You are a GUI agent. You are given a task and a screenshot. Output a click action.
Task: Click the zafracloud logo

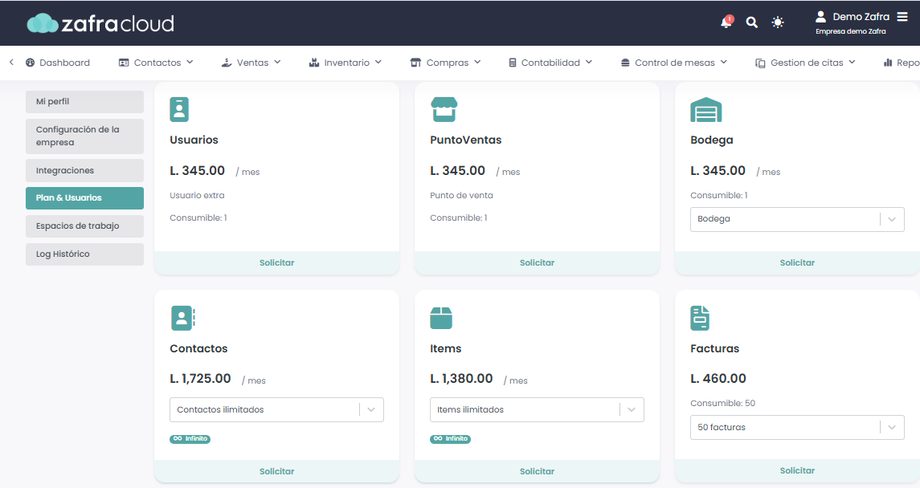(x=100, y=23)
